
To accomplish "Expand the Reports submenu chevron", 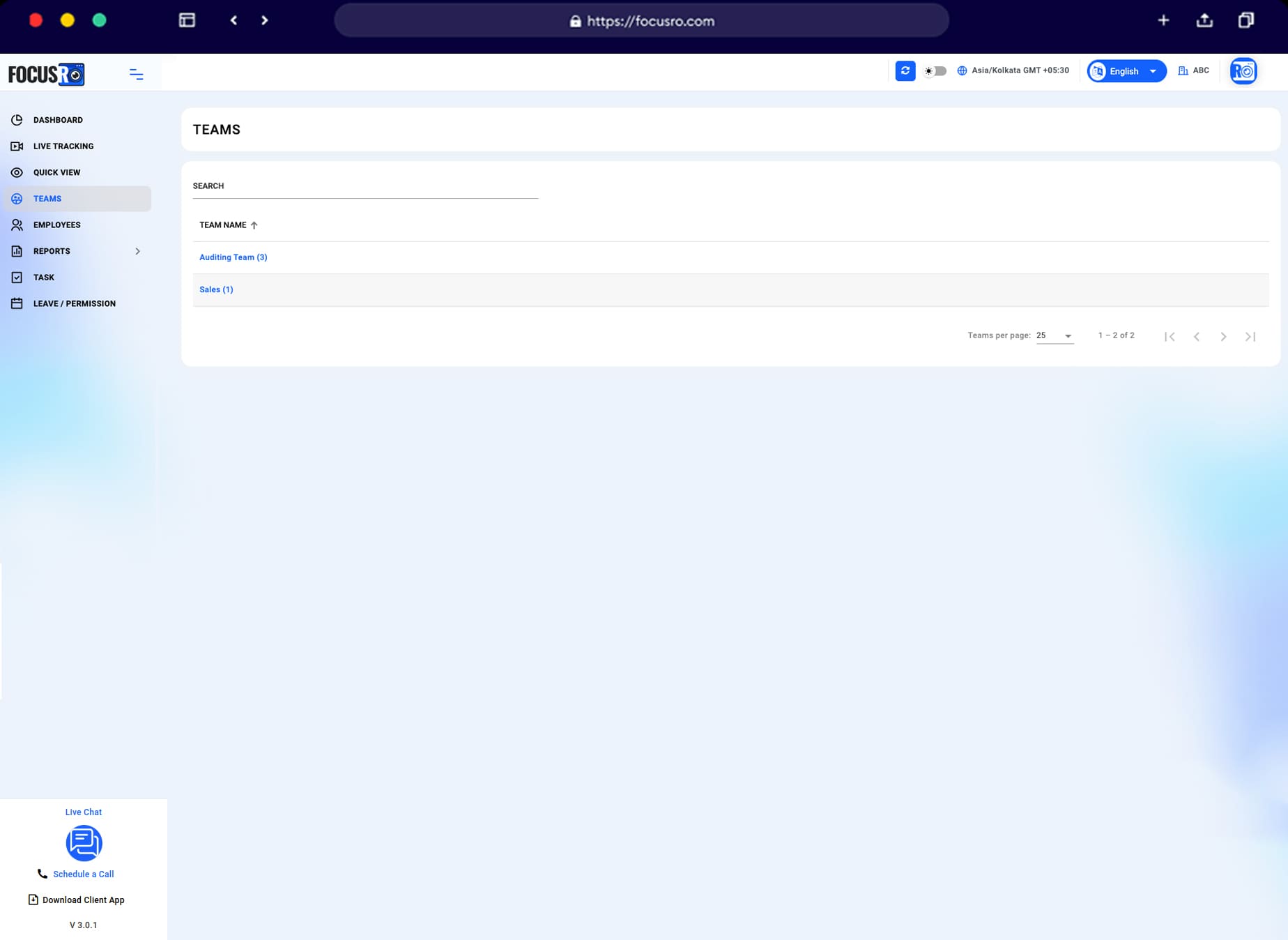I will pos(137,251).
